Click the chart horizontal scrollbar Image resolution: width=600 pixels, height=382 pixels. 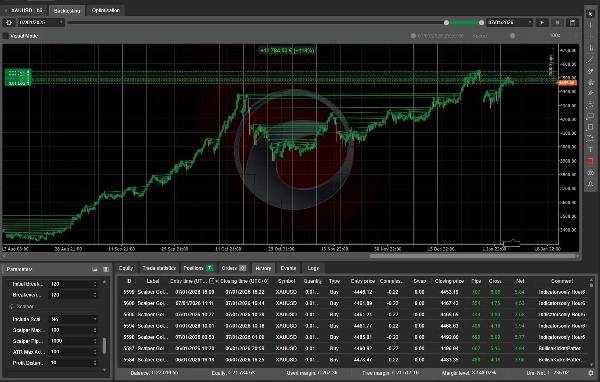[472, 256]
